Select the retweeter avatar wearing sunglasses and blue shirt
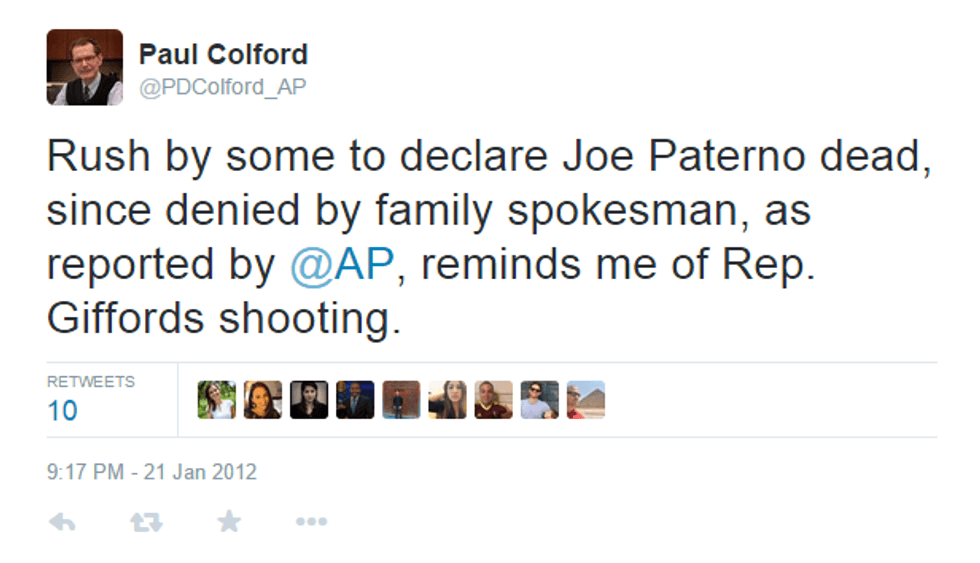 [x=539, y=400]
